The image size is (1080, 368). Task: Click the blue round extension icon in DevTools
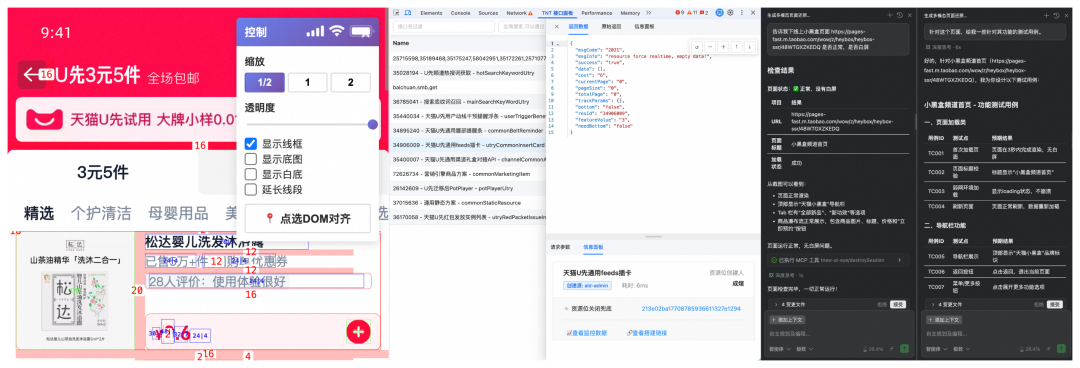pos(720,13)
